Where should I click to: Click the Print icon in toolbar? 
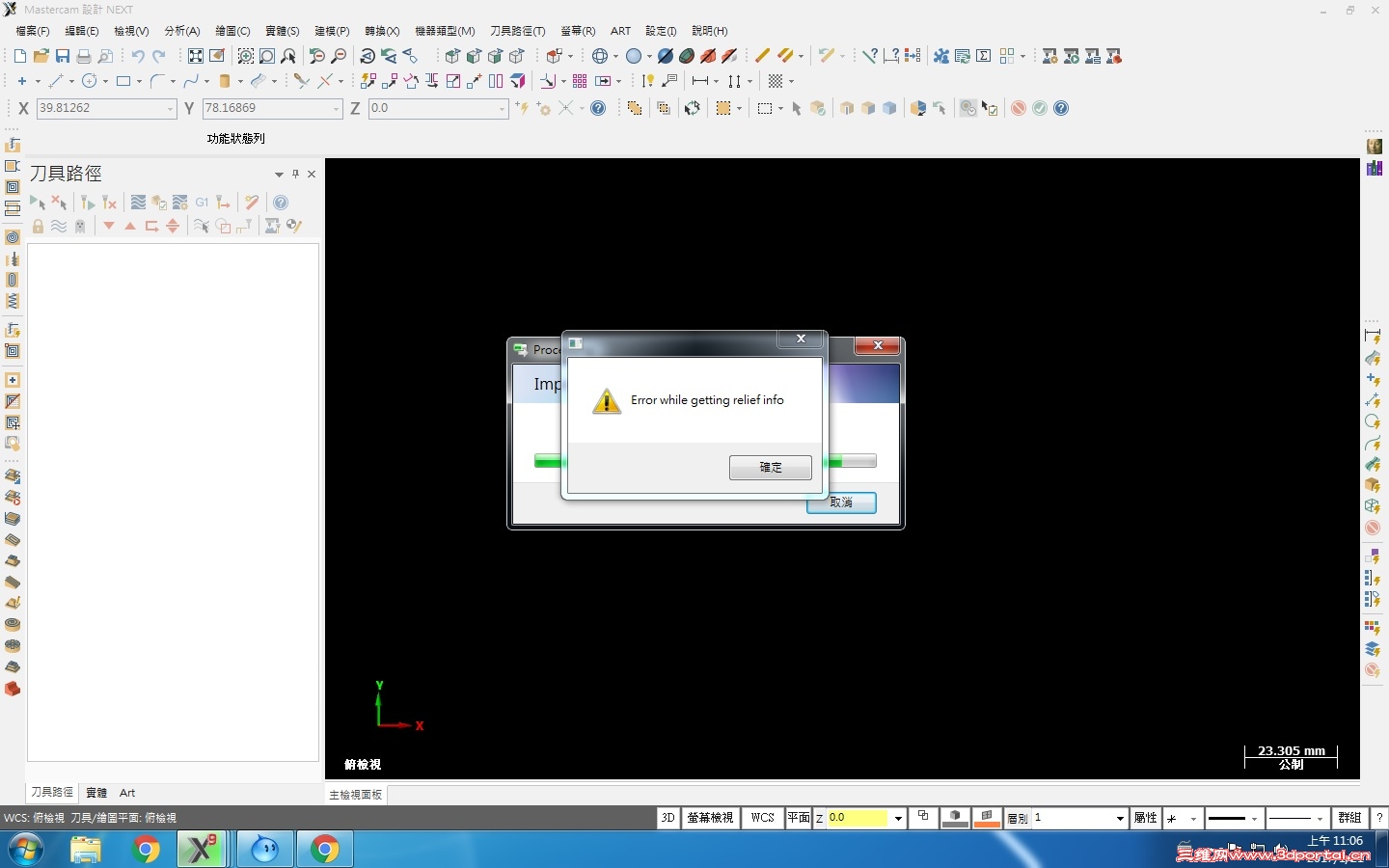84,57
